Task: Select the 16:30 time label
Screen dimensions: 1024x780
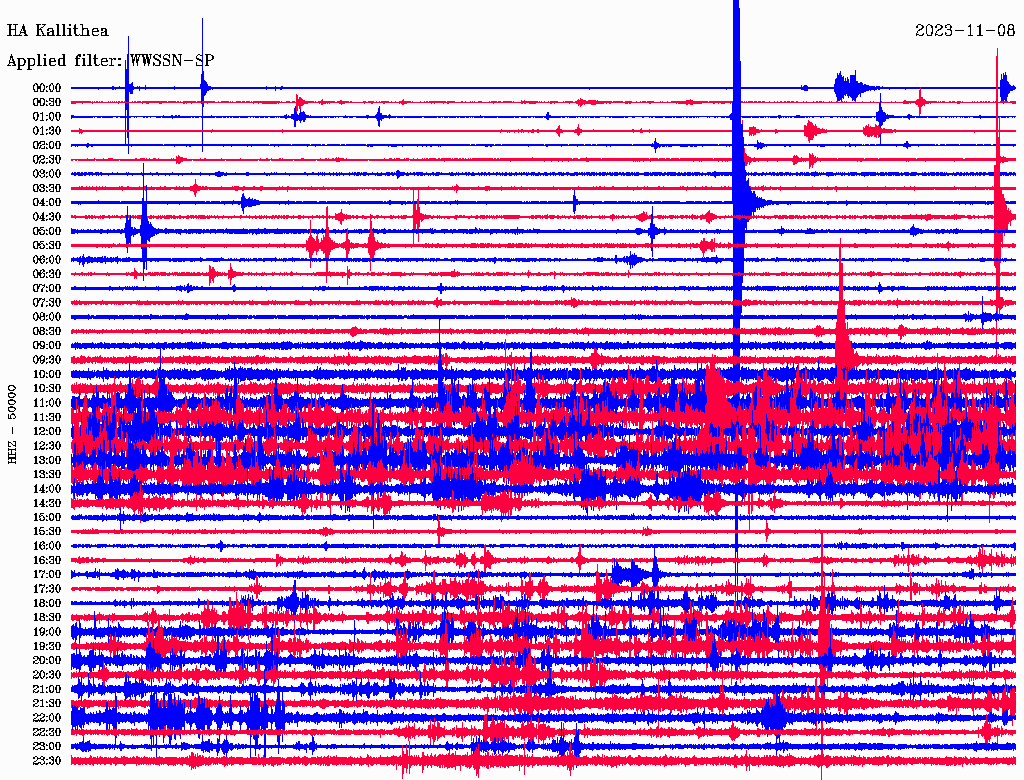Action: (47, 561)
